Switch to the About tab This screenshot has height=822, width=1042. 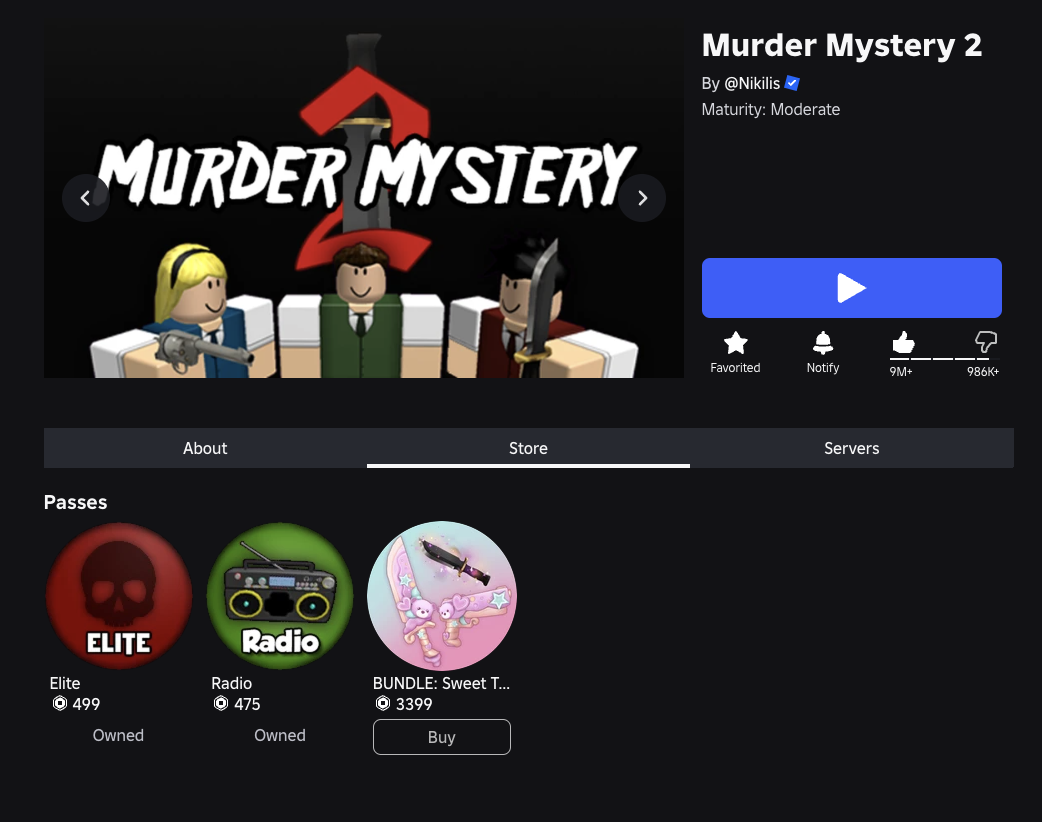pos(205,448)
